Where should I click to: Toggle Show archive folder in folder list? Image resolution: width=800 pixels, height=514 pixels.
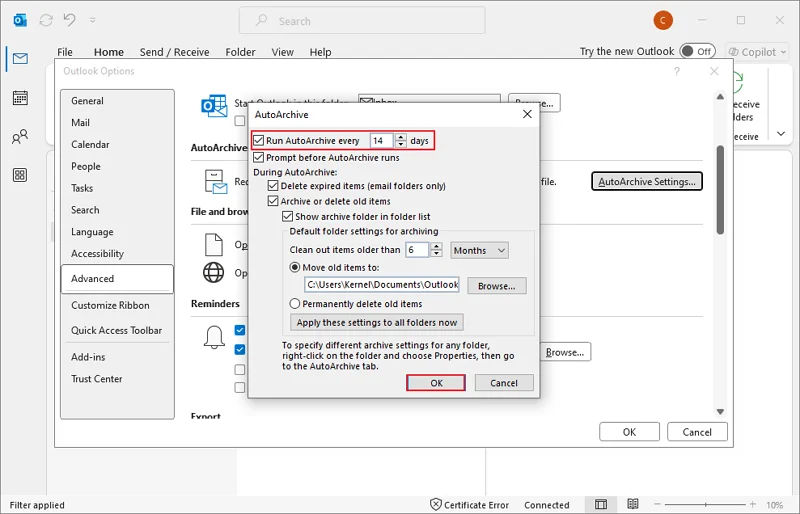point(288,216)
